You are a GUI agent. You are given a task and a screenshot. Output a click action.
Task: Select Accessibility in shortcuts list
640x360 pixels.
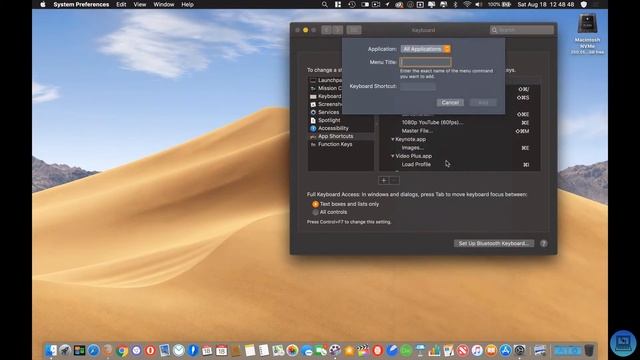pyautogui.click(x=340, y=128)
